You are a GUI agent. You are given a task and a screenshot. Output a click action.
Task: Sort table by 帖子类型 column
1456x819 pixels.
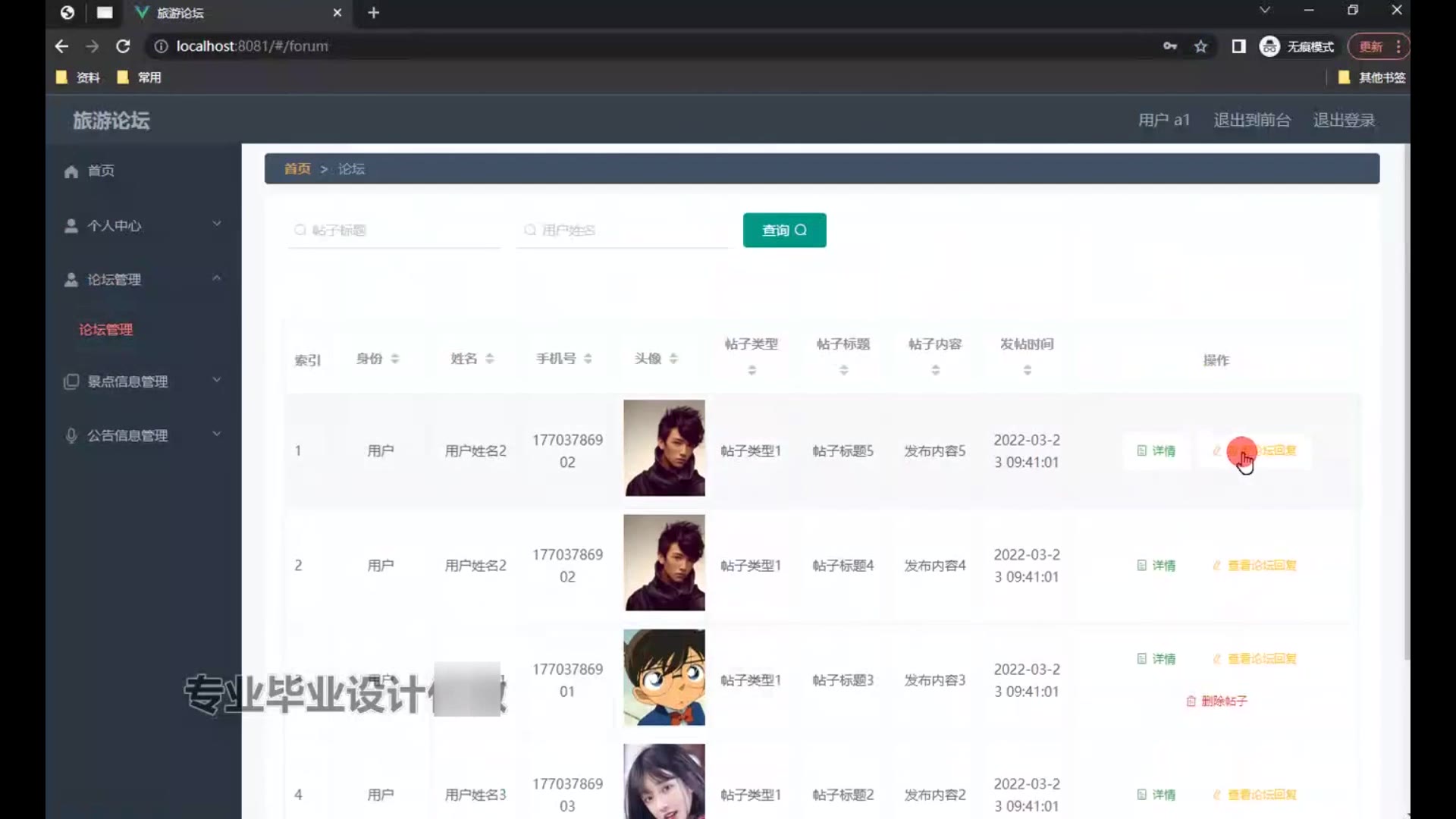pyautogui.click(x=752, y=370)
